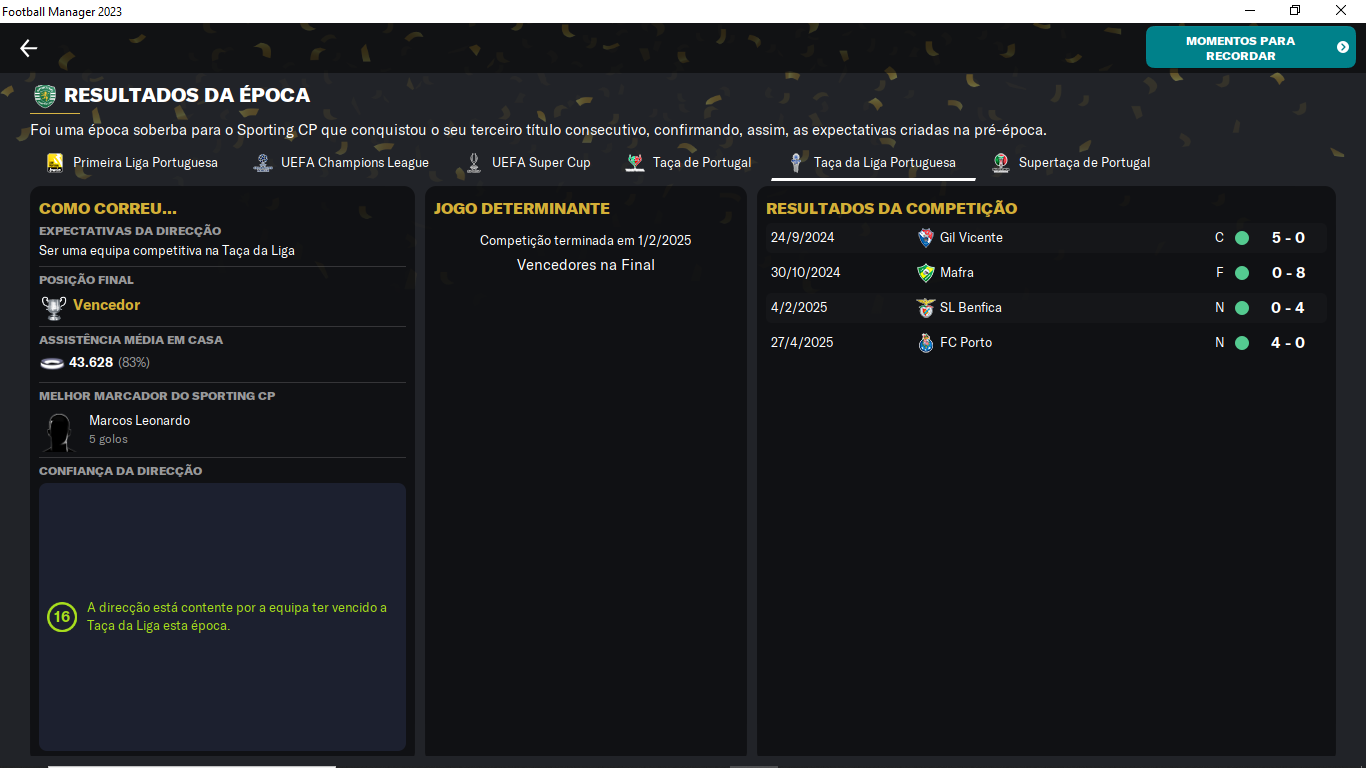Open the Mafra team link

[x=957, y=273]
